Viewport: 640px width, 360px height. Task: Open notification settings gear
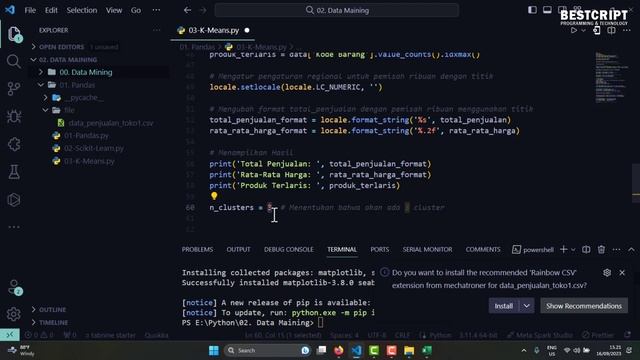tap(607, 272)
